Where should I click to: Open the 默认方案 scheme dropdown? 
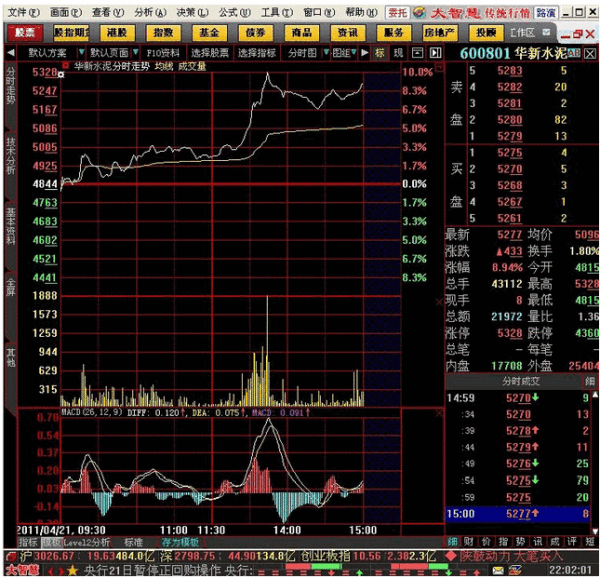click(48, 51)
